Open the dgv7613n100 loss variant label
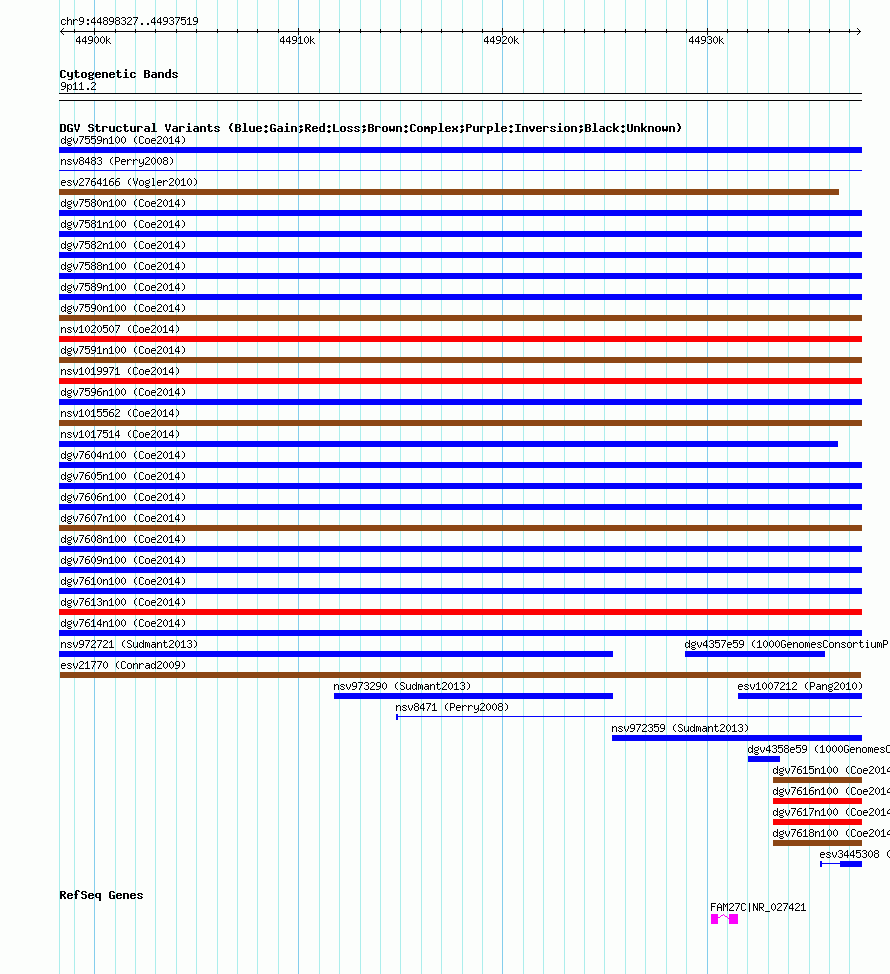Viewport: 890px width, 974px height. [x=123, y=603]
